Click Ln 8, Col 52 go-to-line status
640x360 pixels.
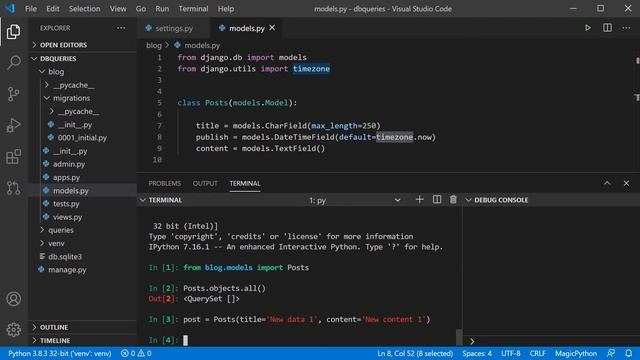coord(415,353)
